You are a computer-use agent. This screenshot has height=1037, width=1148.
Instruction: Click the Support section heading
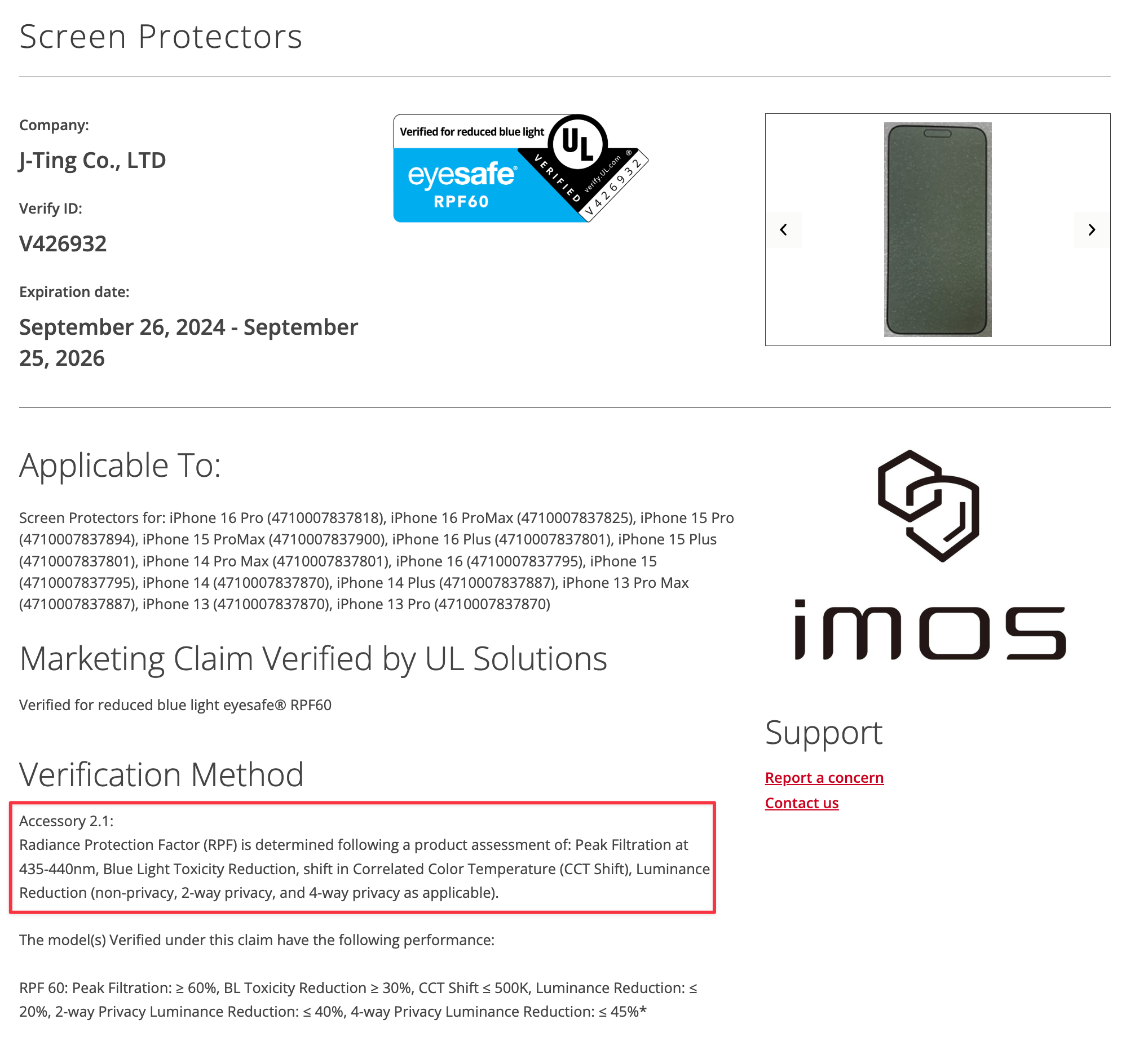pyautogui.click(x=823, y=732)
